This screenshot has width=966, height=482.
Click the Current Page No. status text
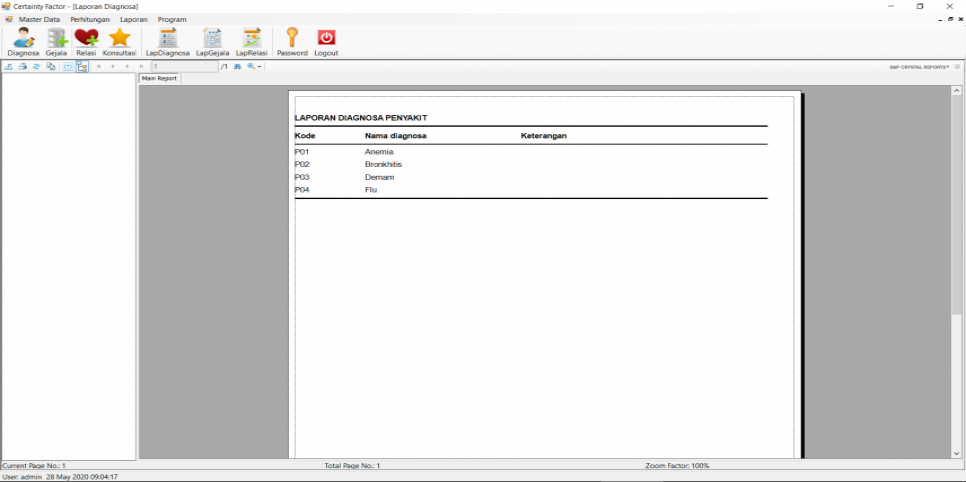click(34, 465)
